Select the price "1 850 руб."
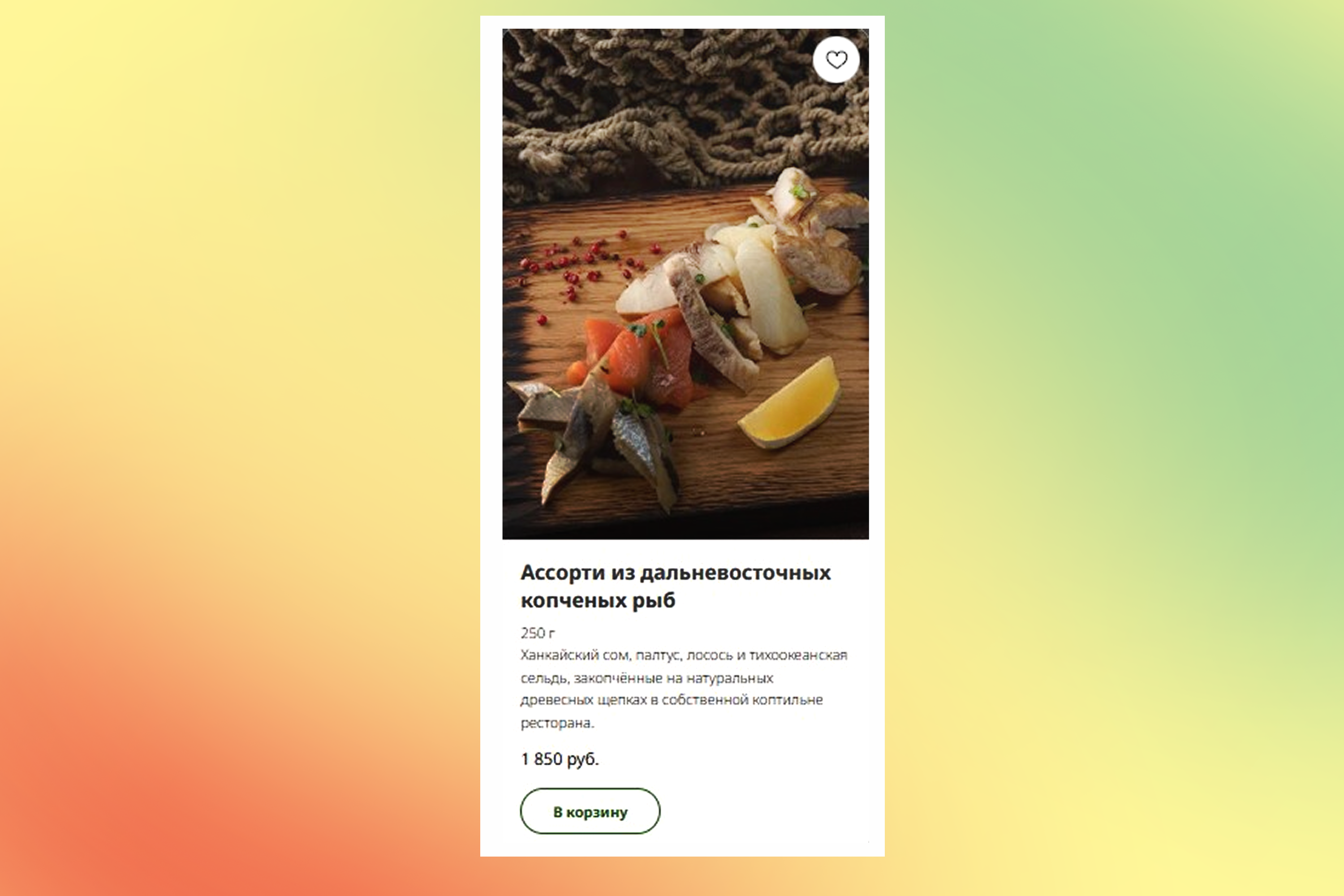The height and width of the screenshot is (896, 1344). [x=560, y=759]
